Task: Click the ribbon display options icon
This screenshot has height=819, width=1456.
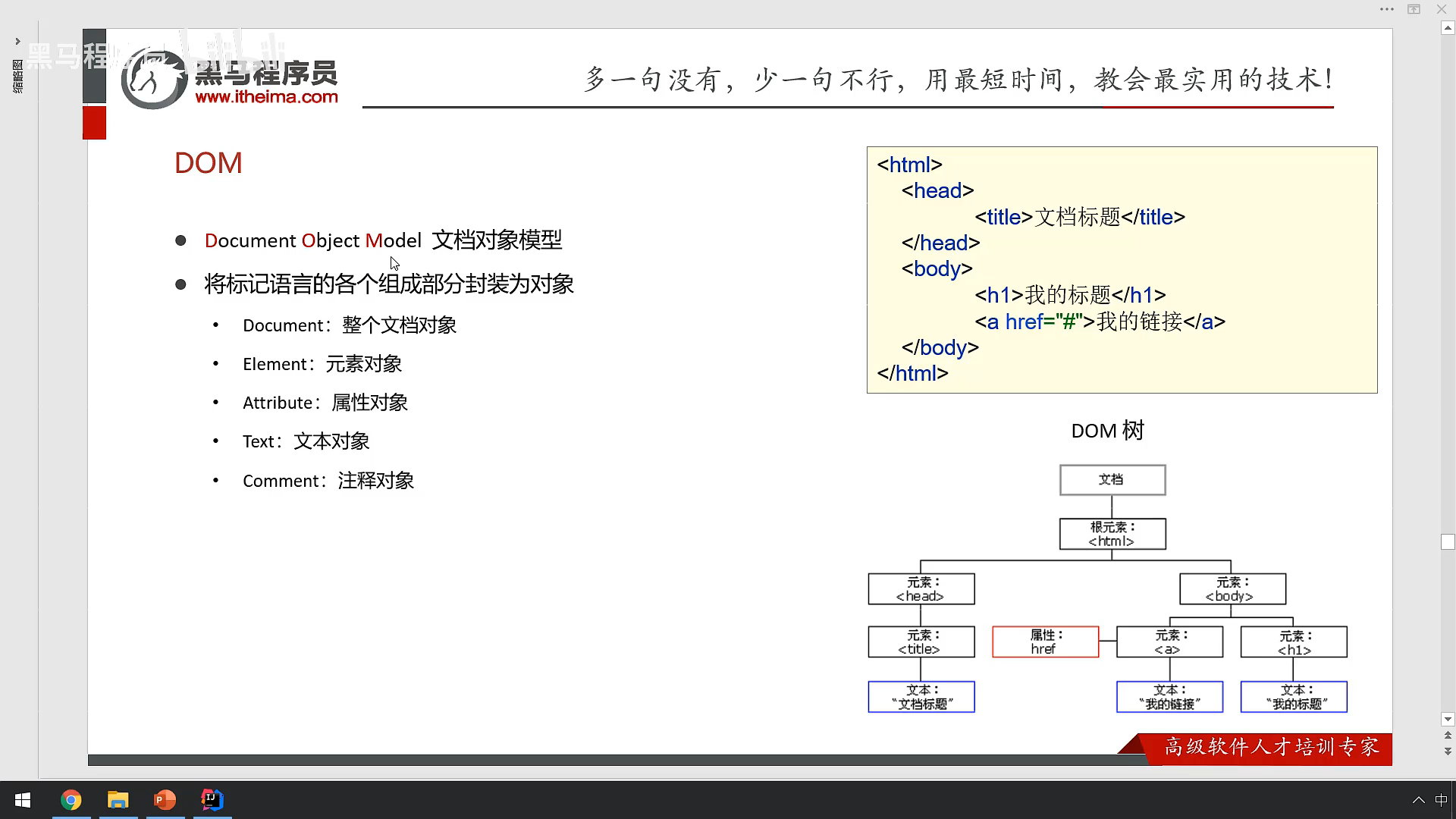Action: click(1414, 9)
